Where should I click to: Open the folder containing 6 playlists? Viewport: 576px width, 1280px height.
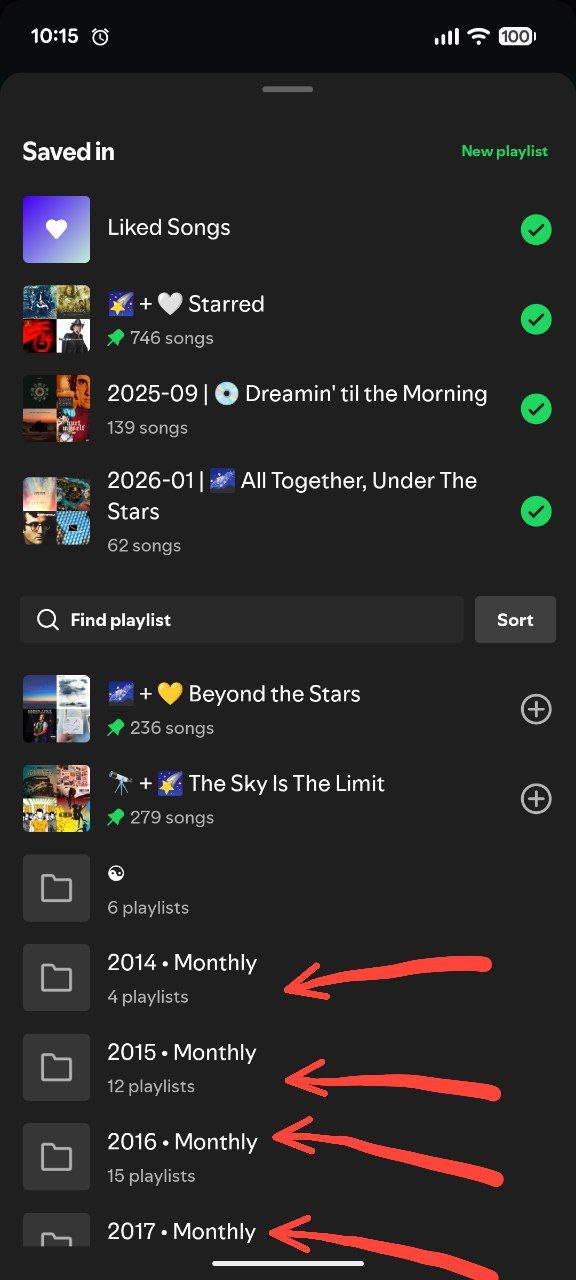click(x=56, y=887)
